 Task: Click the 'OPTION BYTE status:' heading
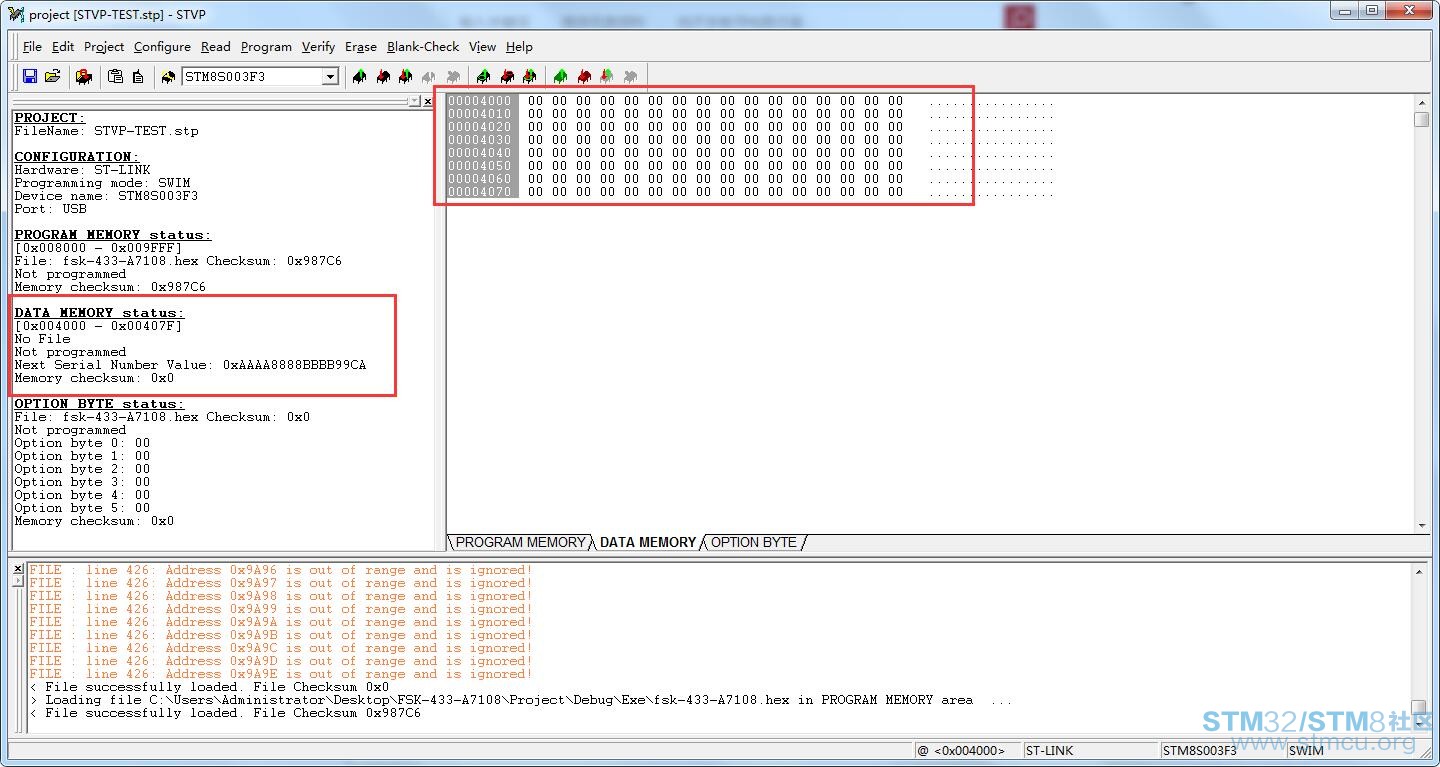point(99,404)
